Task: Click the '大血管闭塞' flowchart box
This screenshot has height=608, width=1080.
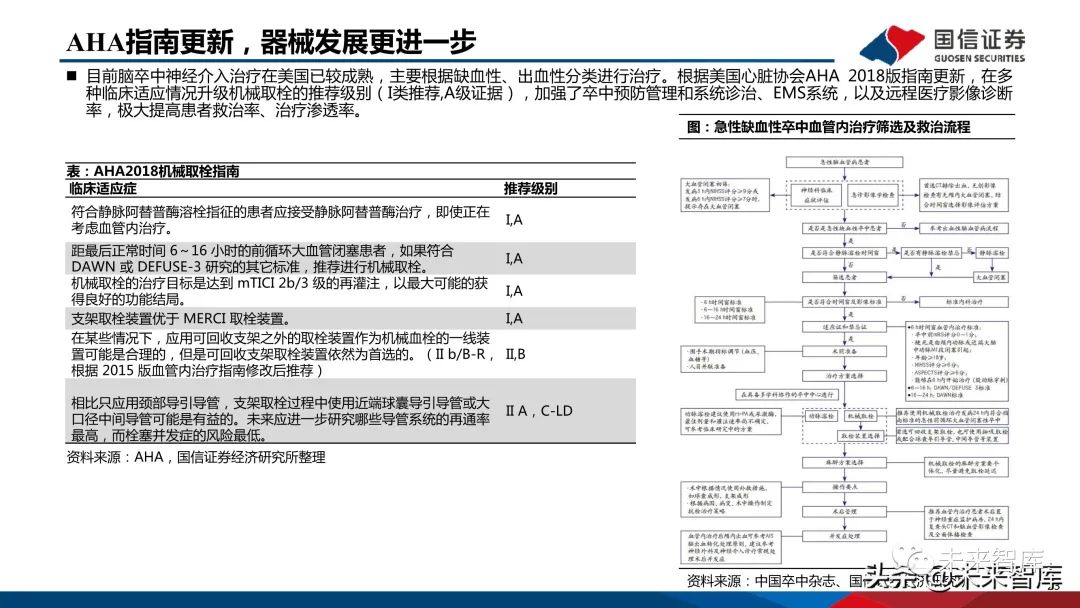Action: [x=991, y=277]
